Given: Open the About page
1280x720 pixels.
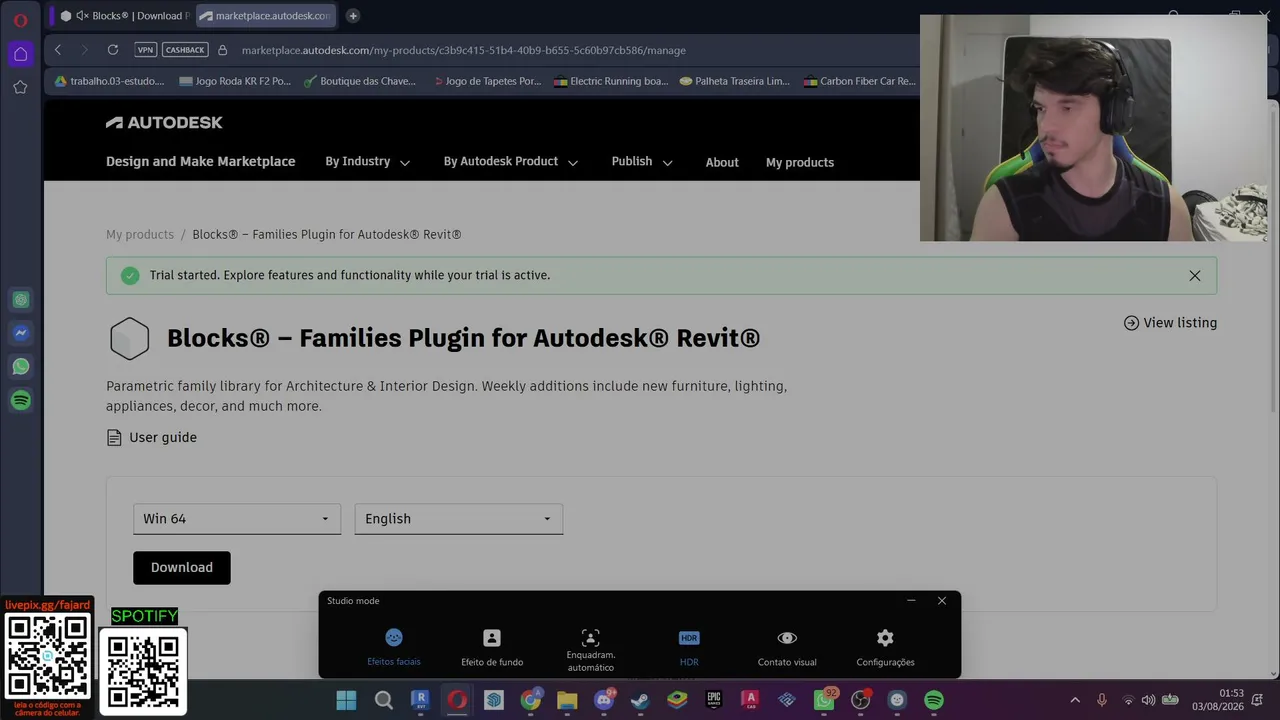Looking at the screenshot, I should pyautogui.click(x=722, y=162).
